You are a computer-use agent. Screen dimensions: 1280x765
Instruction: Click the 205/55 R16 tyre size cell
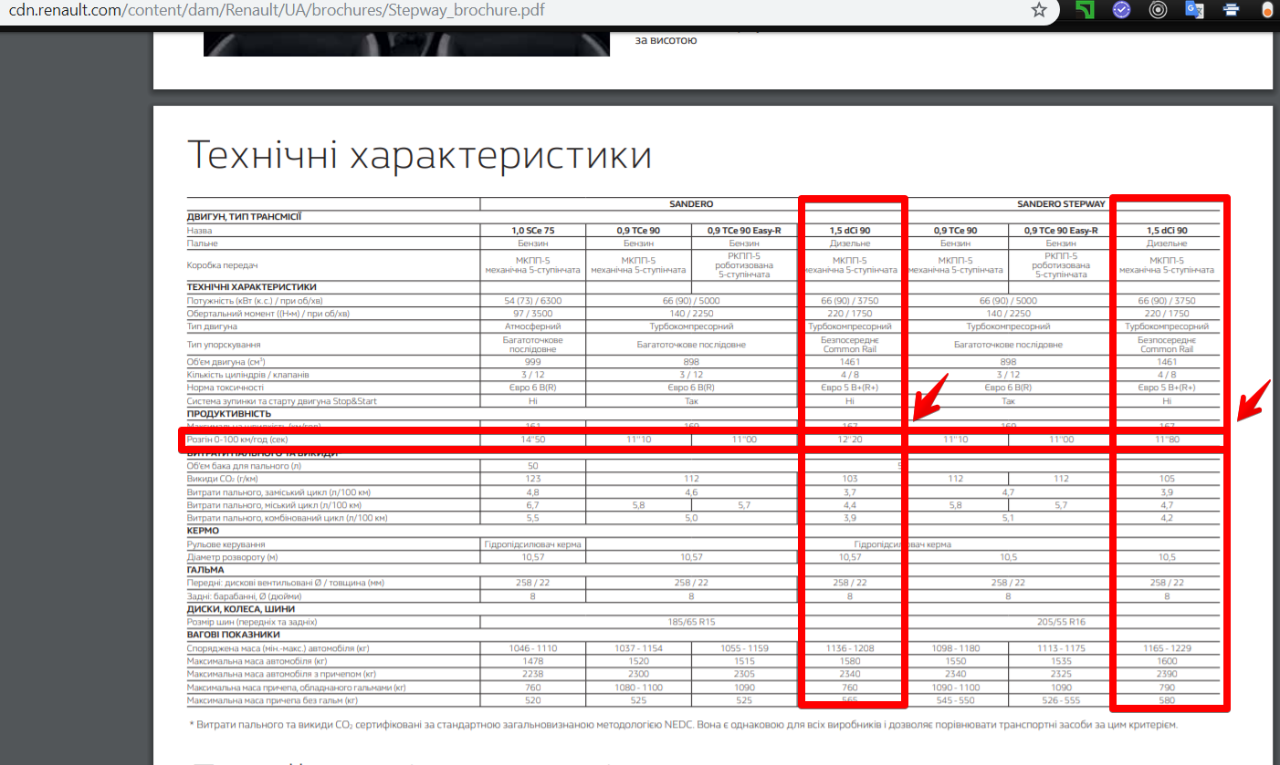pyautogui.click(x=1061, y=622)
